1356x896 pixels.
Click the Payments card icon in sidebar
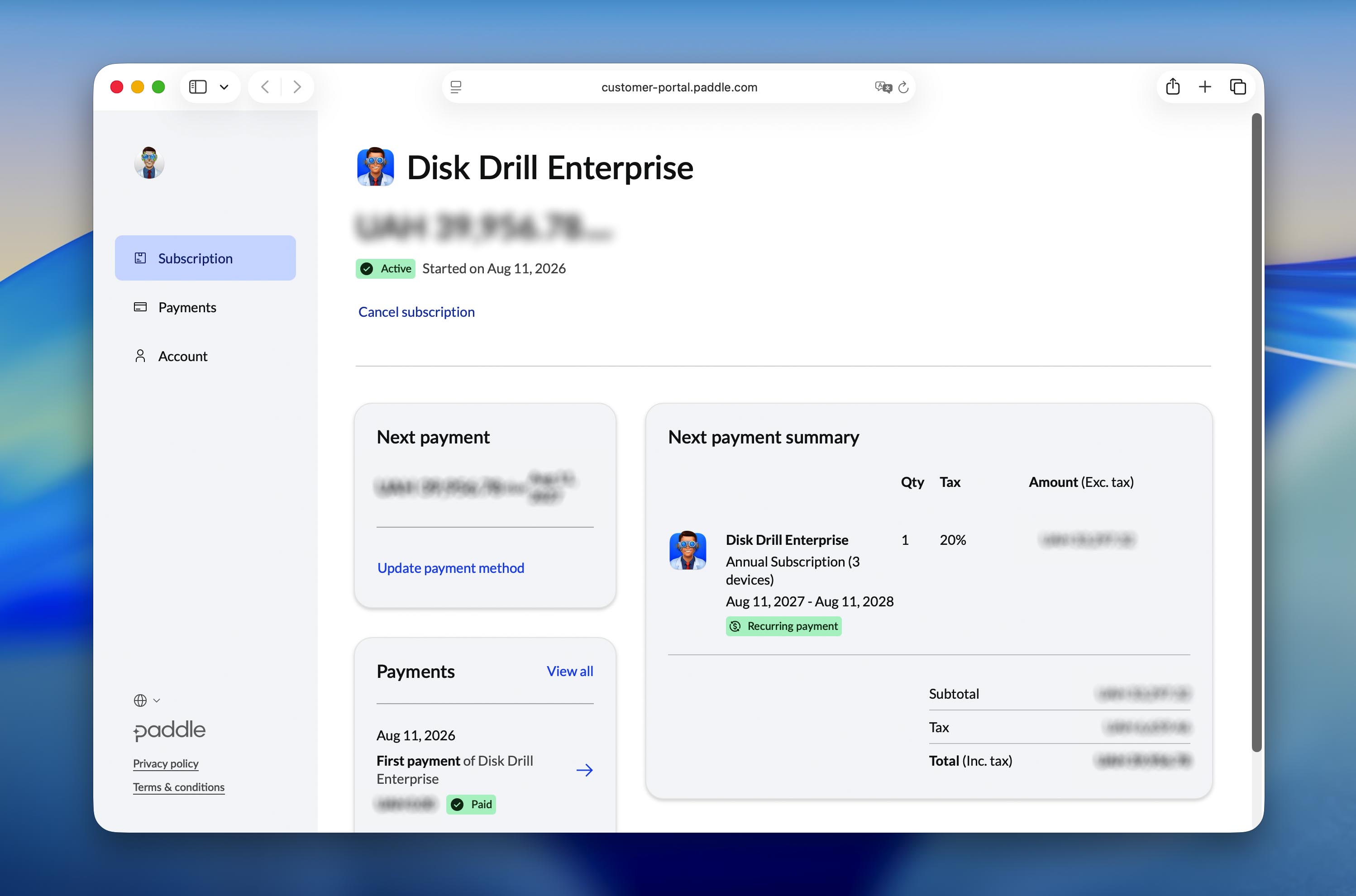tap(140, 307)
